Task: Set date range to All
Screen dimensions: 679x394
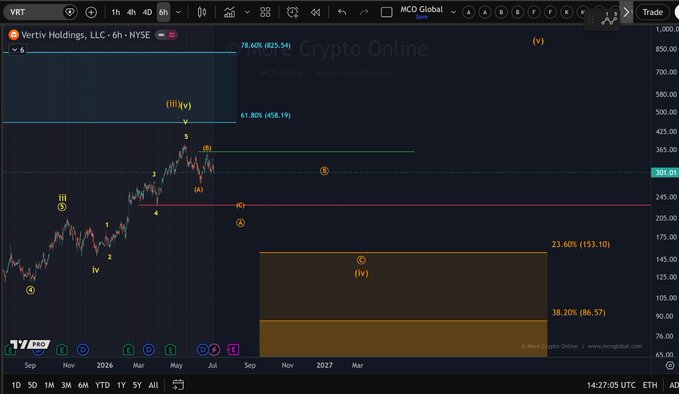Action: pyautogui.click(x=153, y=385)
